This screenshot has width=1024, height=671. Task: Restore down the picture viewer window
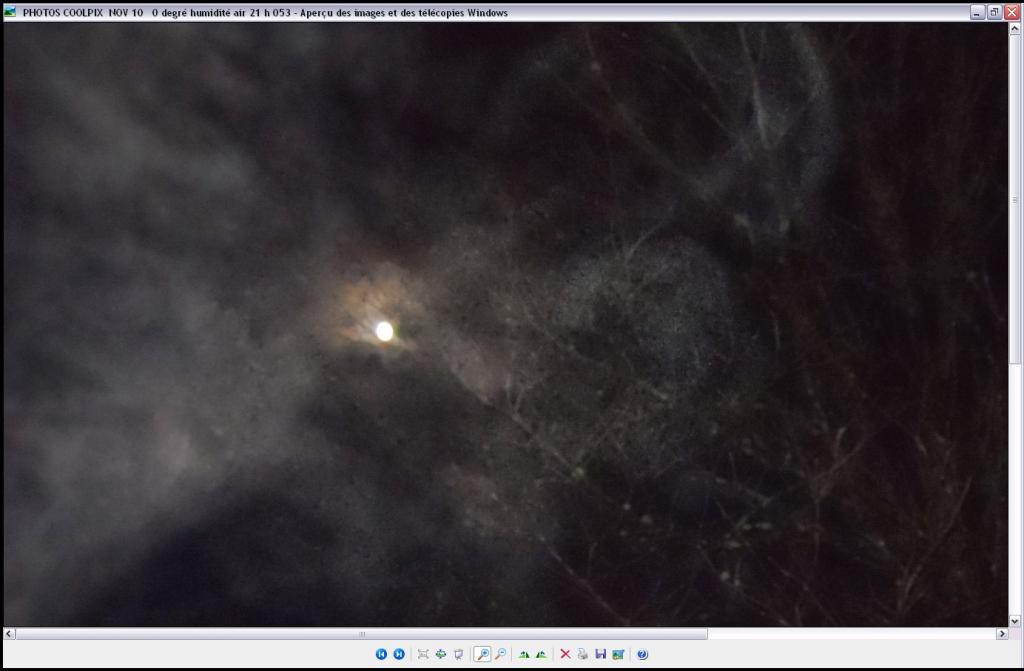(x=995, y=12)
